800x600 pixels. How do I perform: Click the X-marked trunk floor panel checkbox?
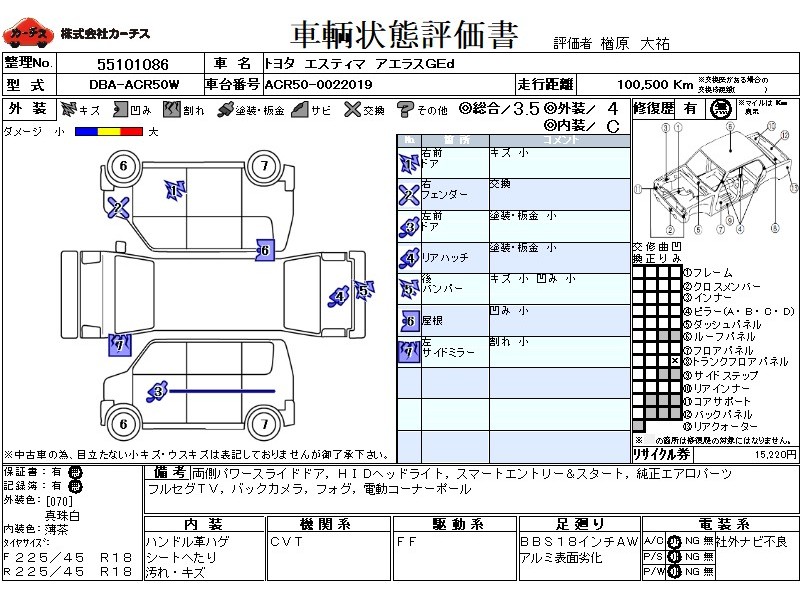point(676,361)
